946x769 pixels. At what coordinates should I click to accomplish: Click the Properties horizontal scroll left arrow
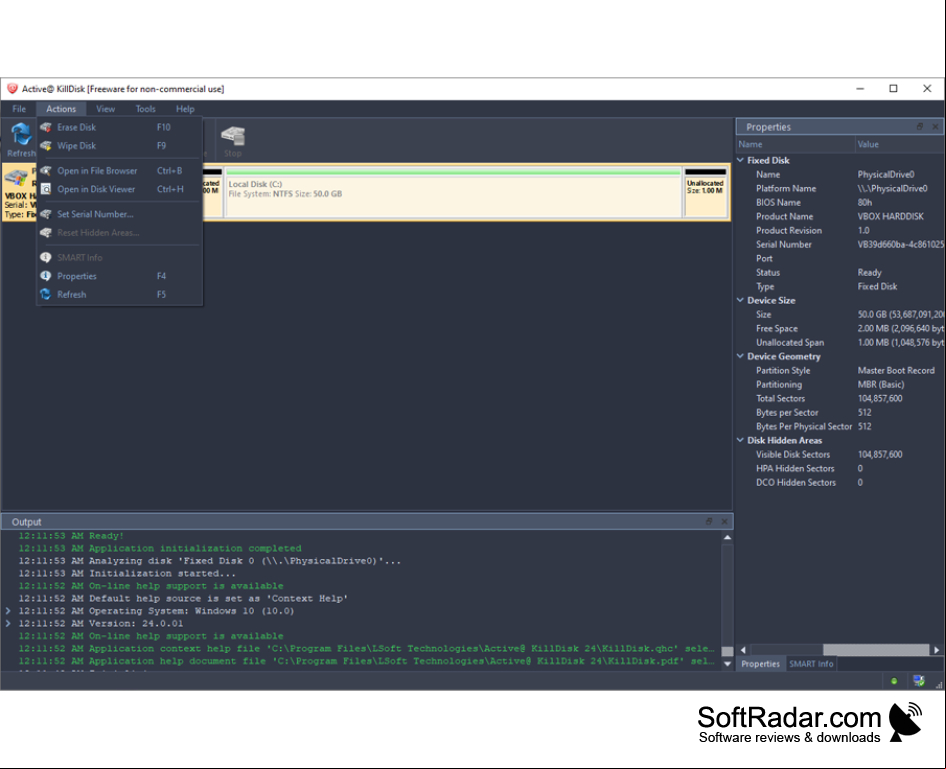(x=743, y=650)
